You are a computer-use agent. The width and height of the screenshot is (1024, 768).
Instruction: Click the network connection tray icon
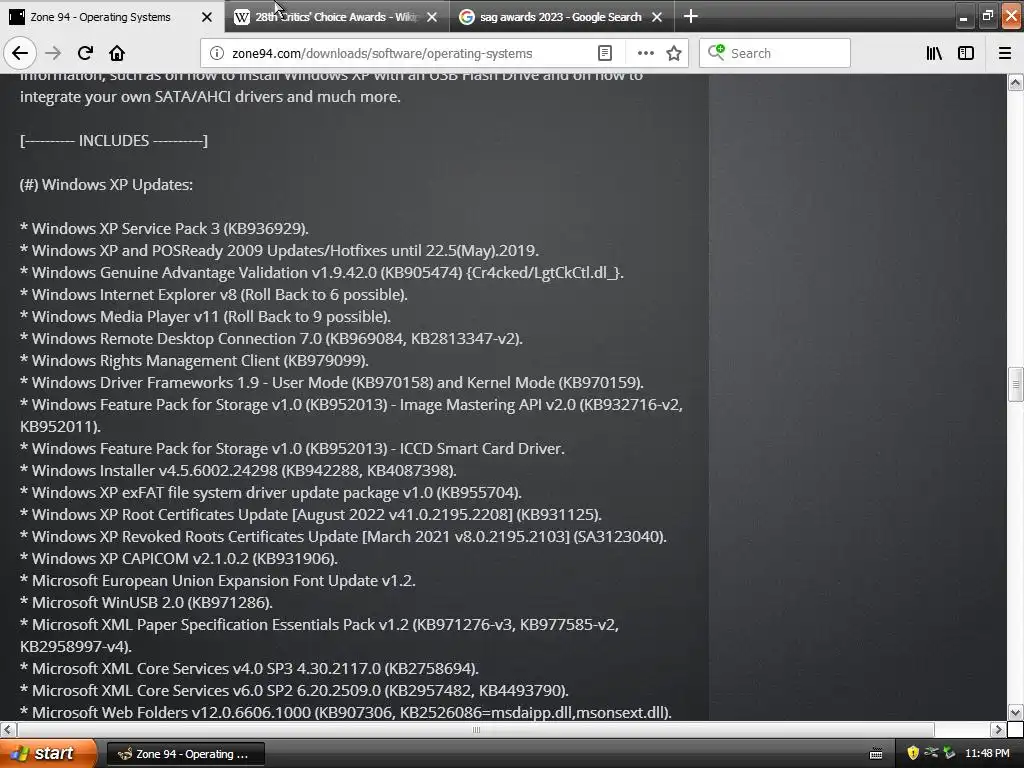click(931, 753)
